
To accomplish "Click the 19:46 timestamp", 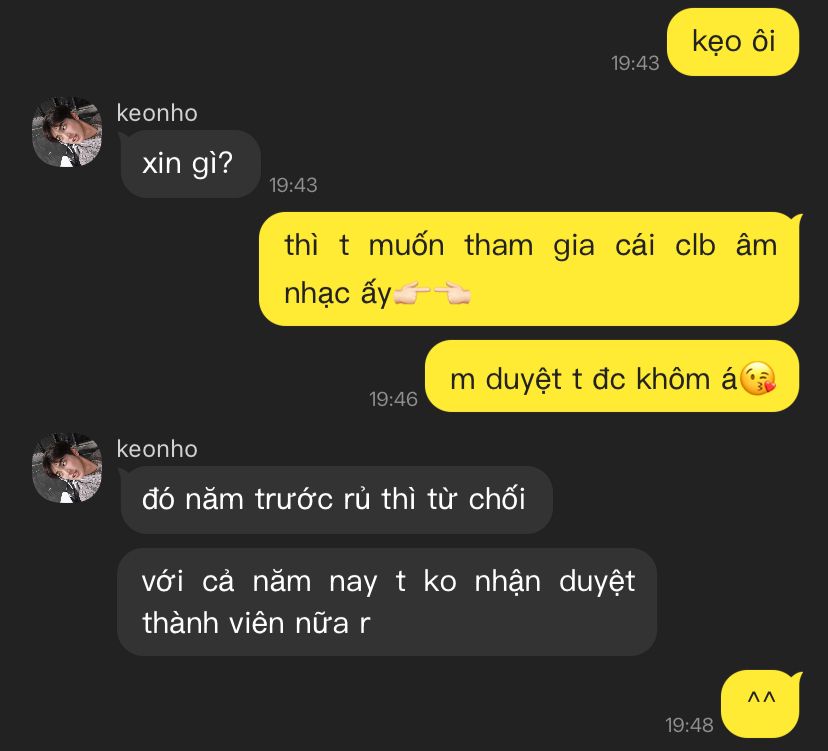I will pyautogui.click(x=393, y=399).
